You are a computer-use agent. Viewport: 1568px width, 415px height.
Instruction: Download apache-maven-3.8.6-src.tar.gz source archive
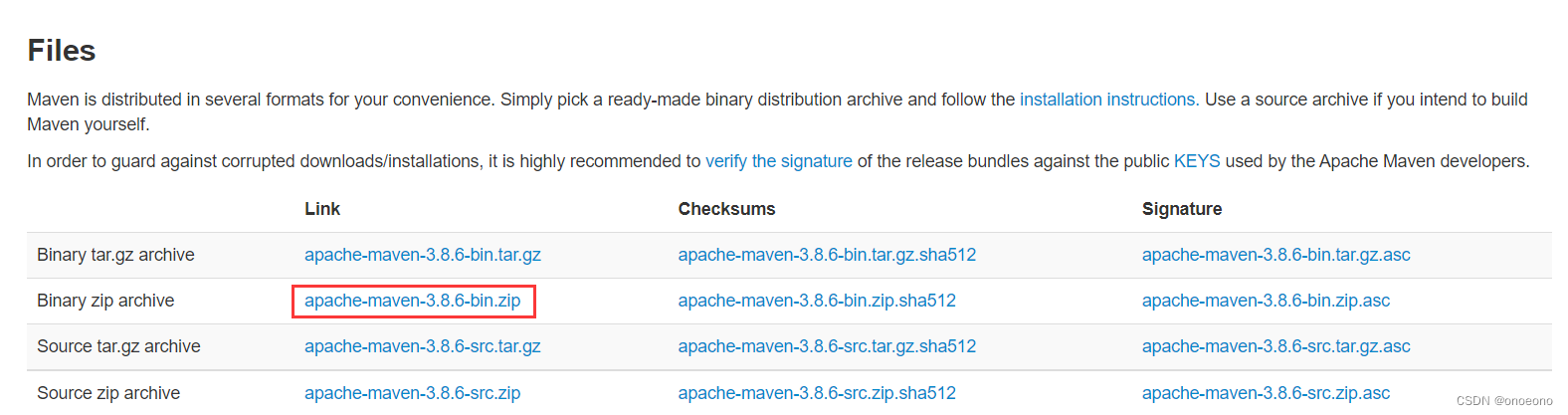pos(422,346)
